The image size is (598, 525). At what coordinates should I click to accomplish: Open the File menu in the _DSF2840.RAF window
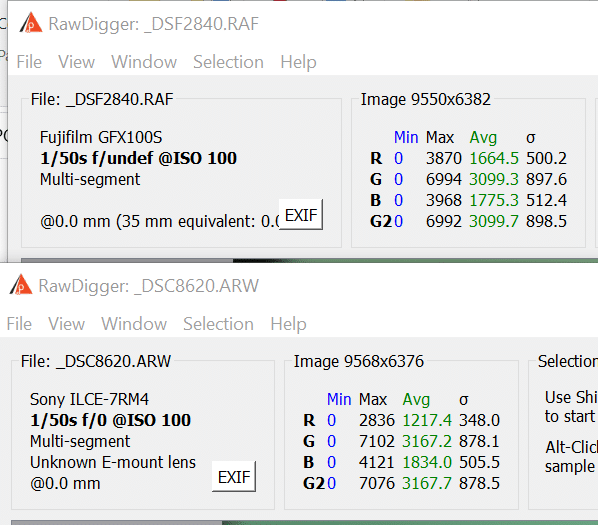tap(29, 62)
